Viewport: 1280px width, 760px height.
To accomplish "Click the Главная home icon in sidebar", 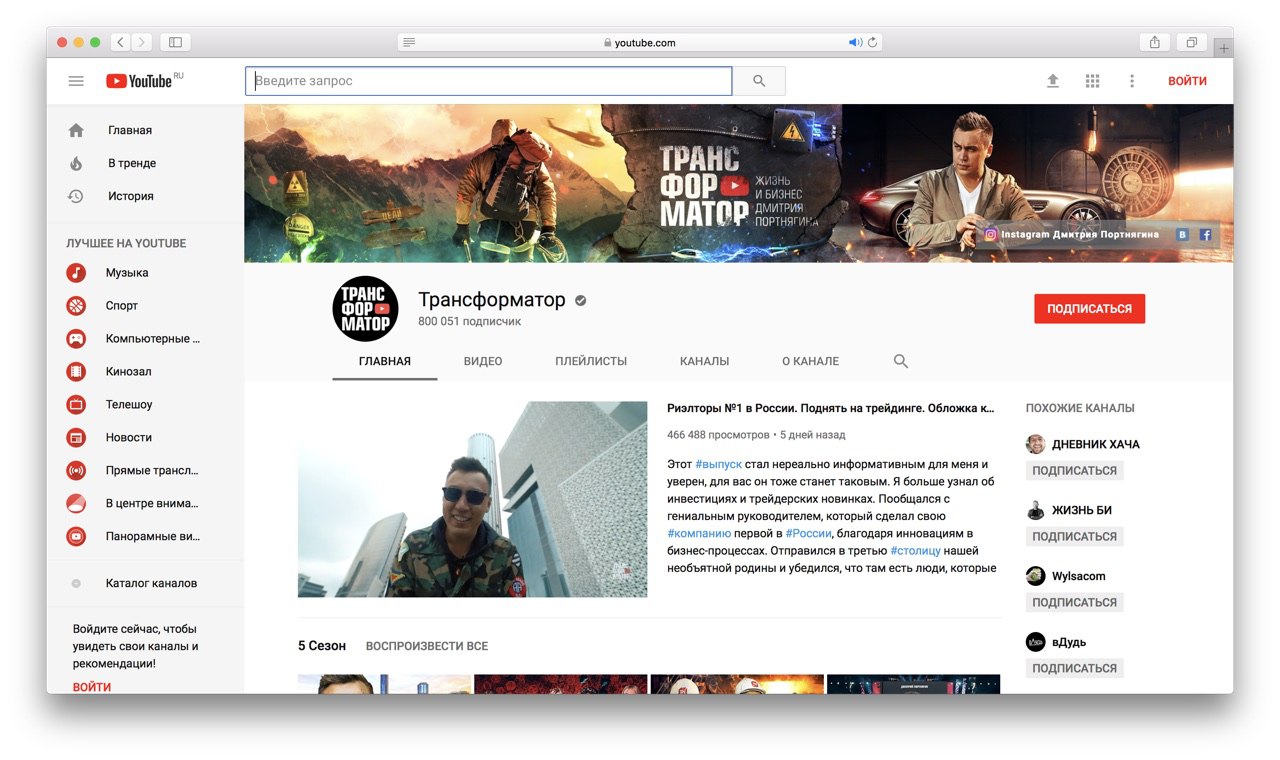I will (76, 130).
